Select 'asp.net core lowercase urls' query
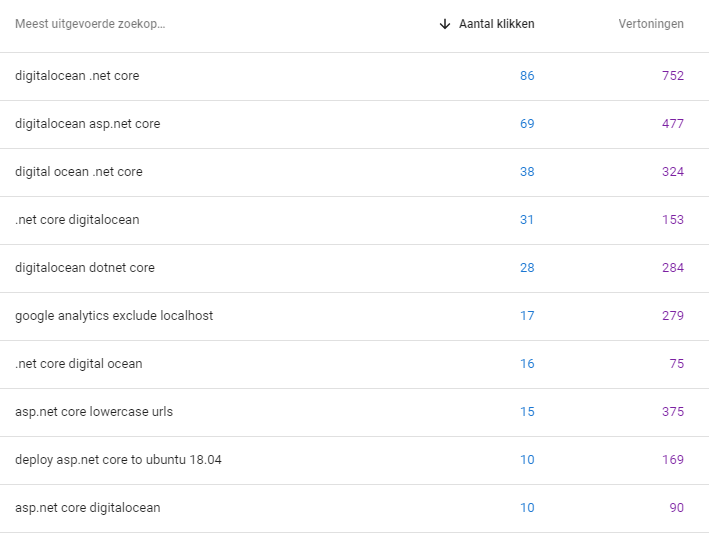This screenshot has width=709, height=538. click(354, 412)
